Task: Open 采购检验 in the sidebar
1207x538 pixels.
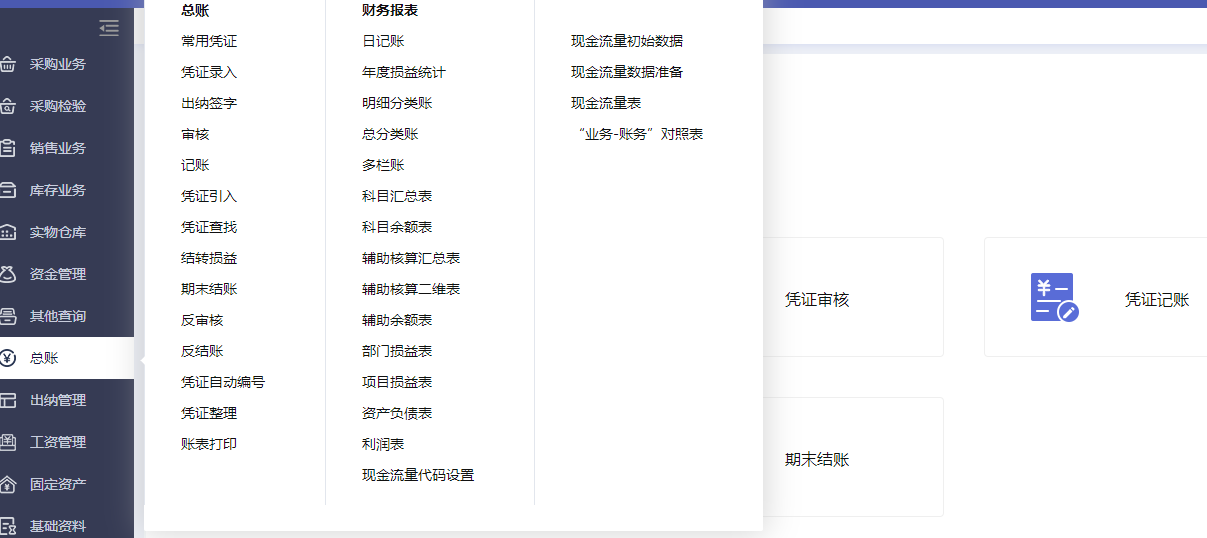Action: pos(57,106)
